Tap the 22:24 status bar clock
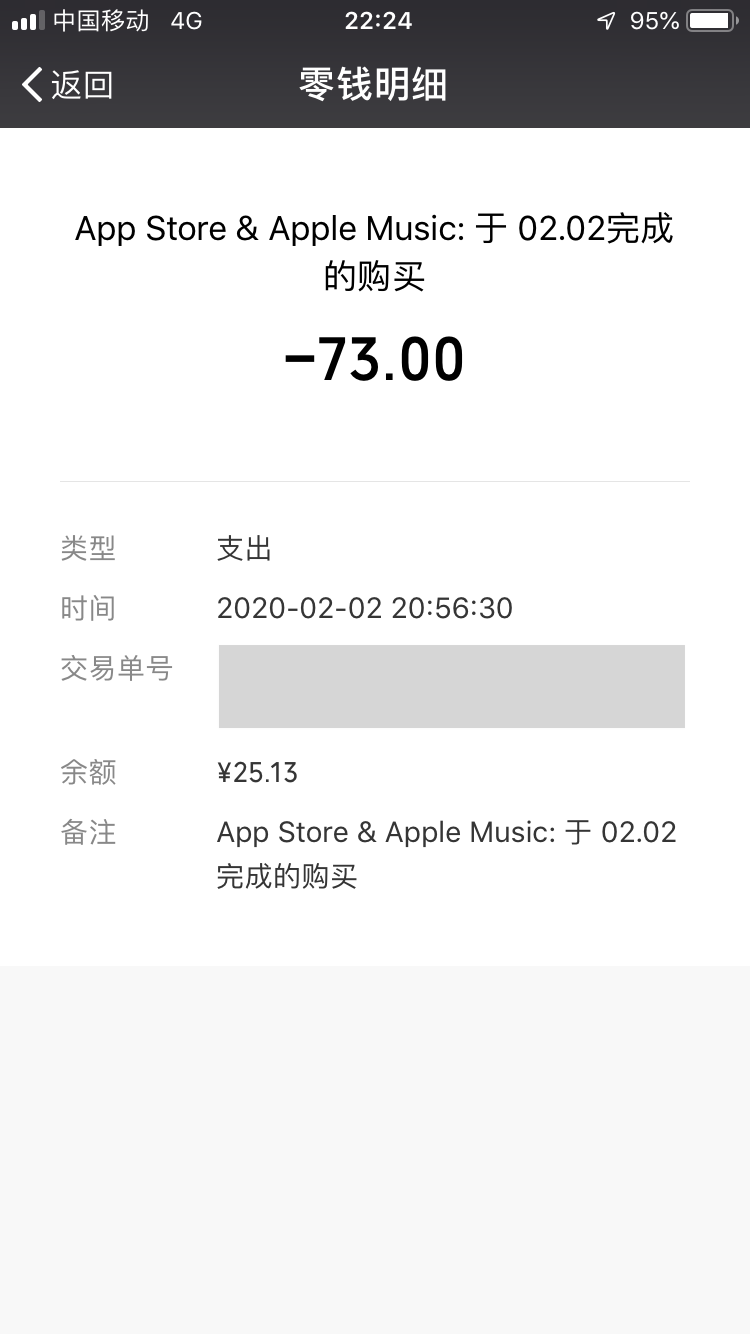 377,21
